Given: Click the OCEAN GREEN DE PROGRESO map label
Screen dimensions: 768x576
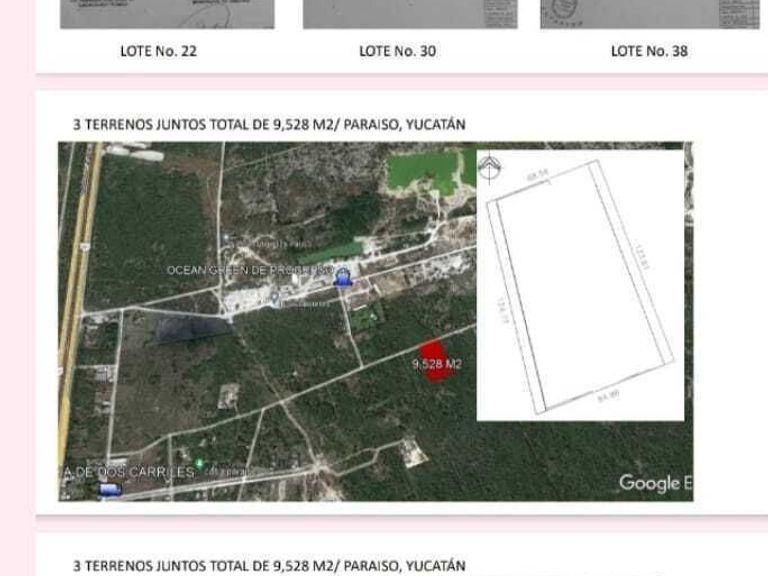Looking at the screenshot, I should [x=250, y=270].
